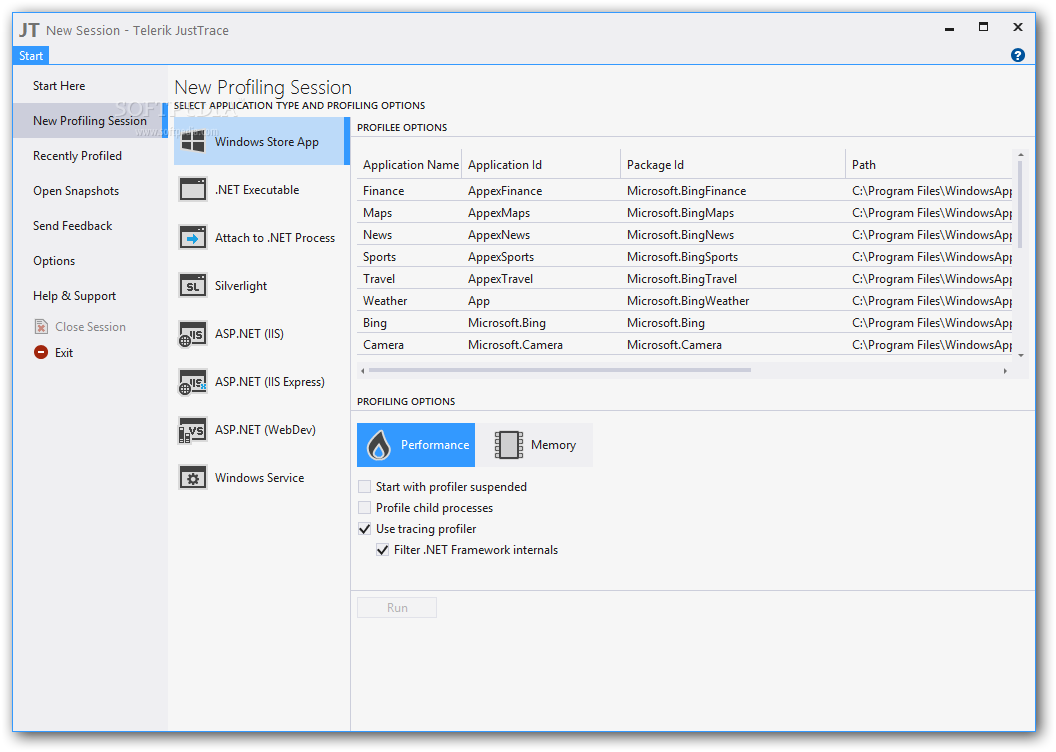Click the .NET Executable window icon
1056x752 pixels.
pyautogui.click(x=193, y=190)
